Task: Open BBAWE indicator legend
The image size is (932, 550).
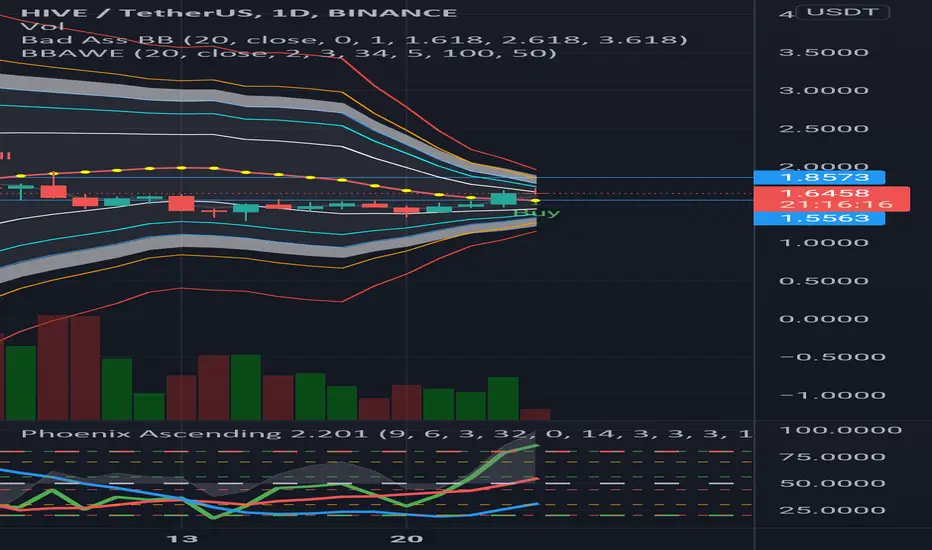Action: point(289,54)
